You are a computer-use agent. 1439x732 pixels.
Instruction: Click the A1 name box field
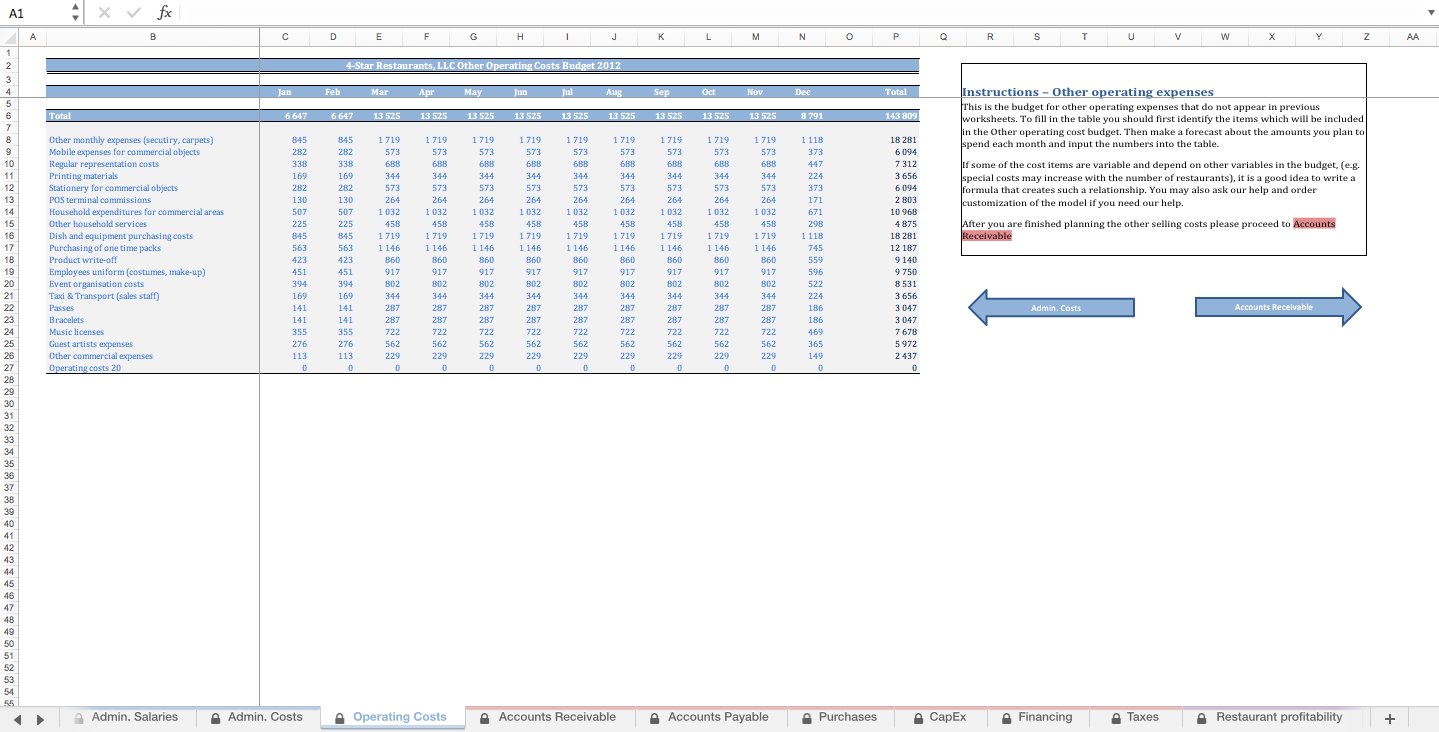(36, 13)
